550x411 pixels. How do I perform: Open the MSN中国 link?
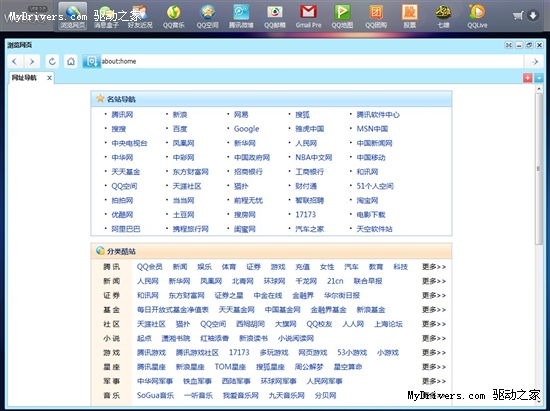click(372, 129)
